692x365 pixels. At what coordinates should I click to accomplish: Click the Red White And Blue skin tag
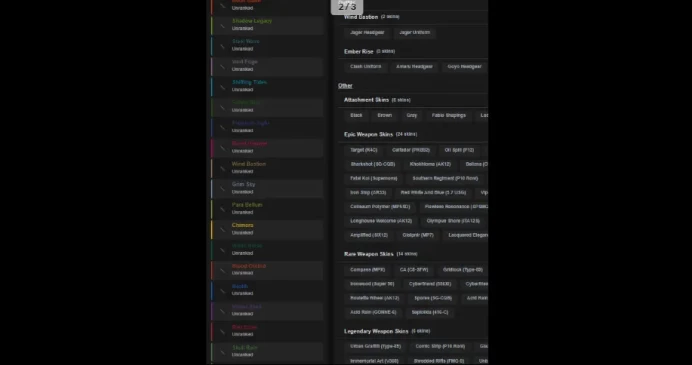point(433,193)
